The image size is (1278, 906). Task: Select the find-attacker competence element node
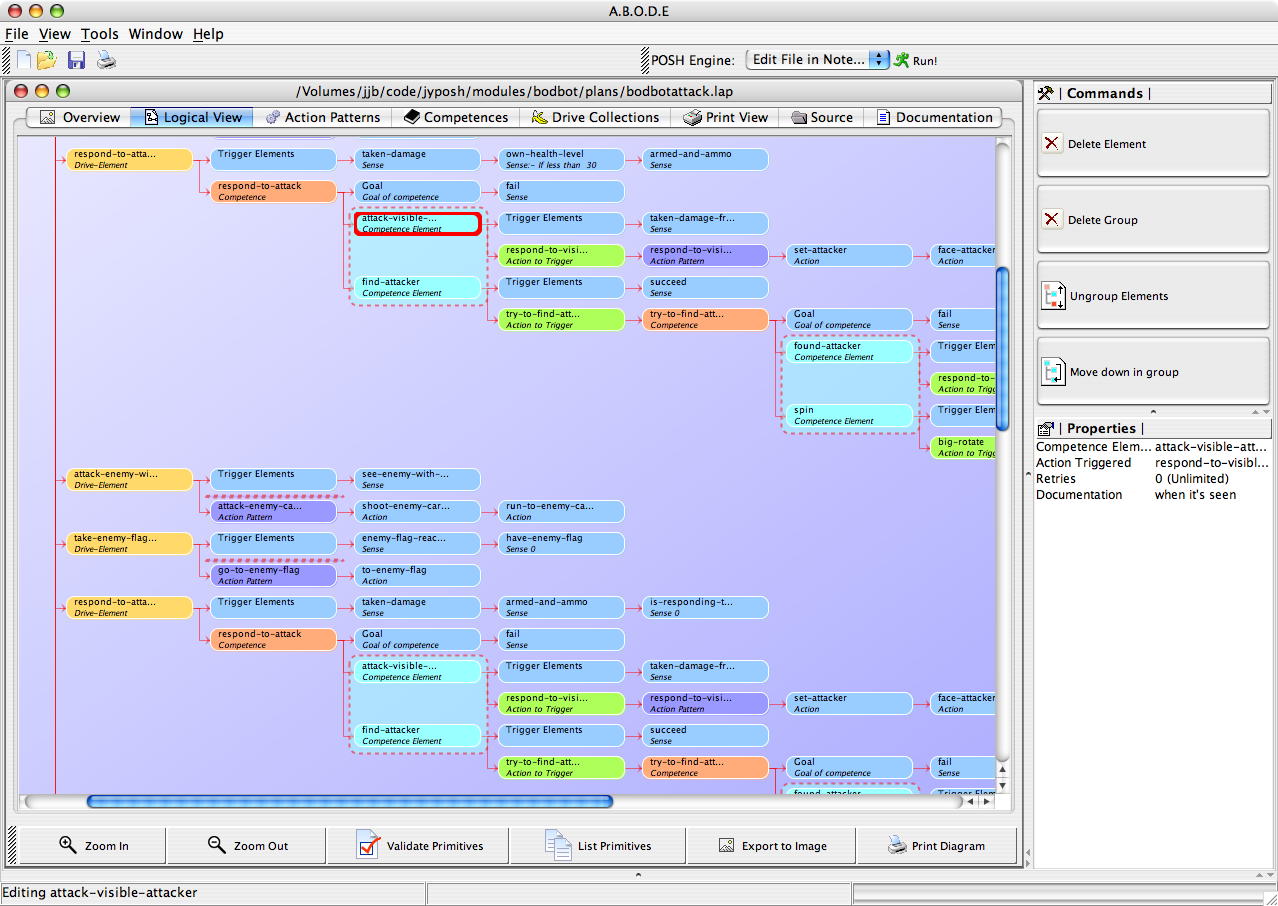point(418,287)
